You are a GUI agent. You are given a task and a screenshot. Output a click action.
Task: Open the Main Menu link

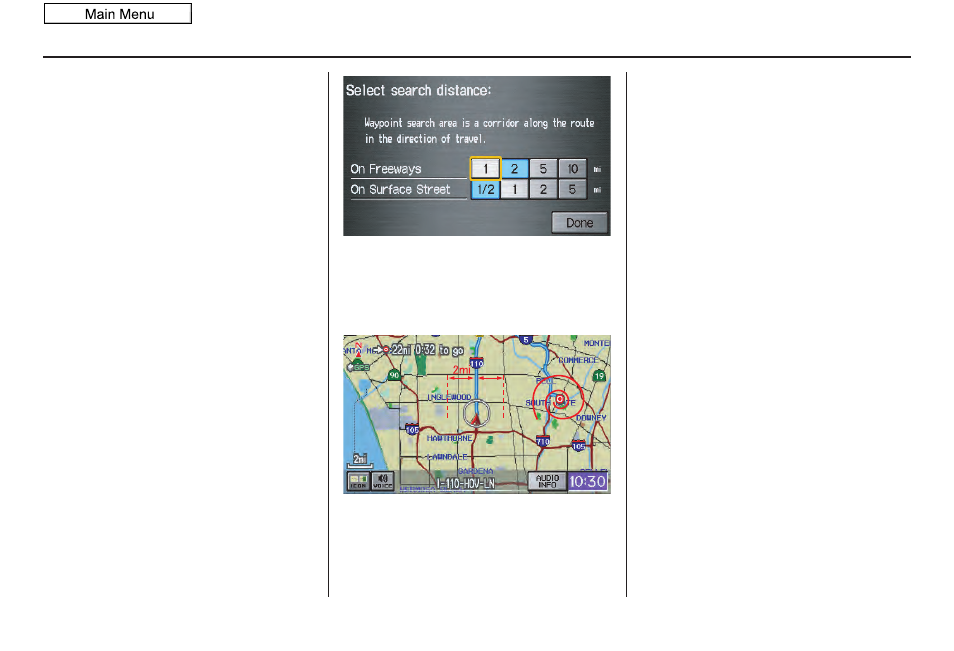[x=118, y=13]
